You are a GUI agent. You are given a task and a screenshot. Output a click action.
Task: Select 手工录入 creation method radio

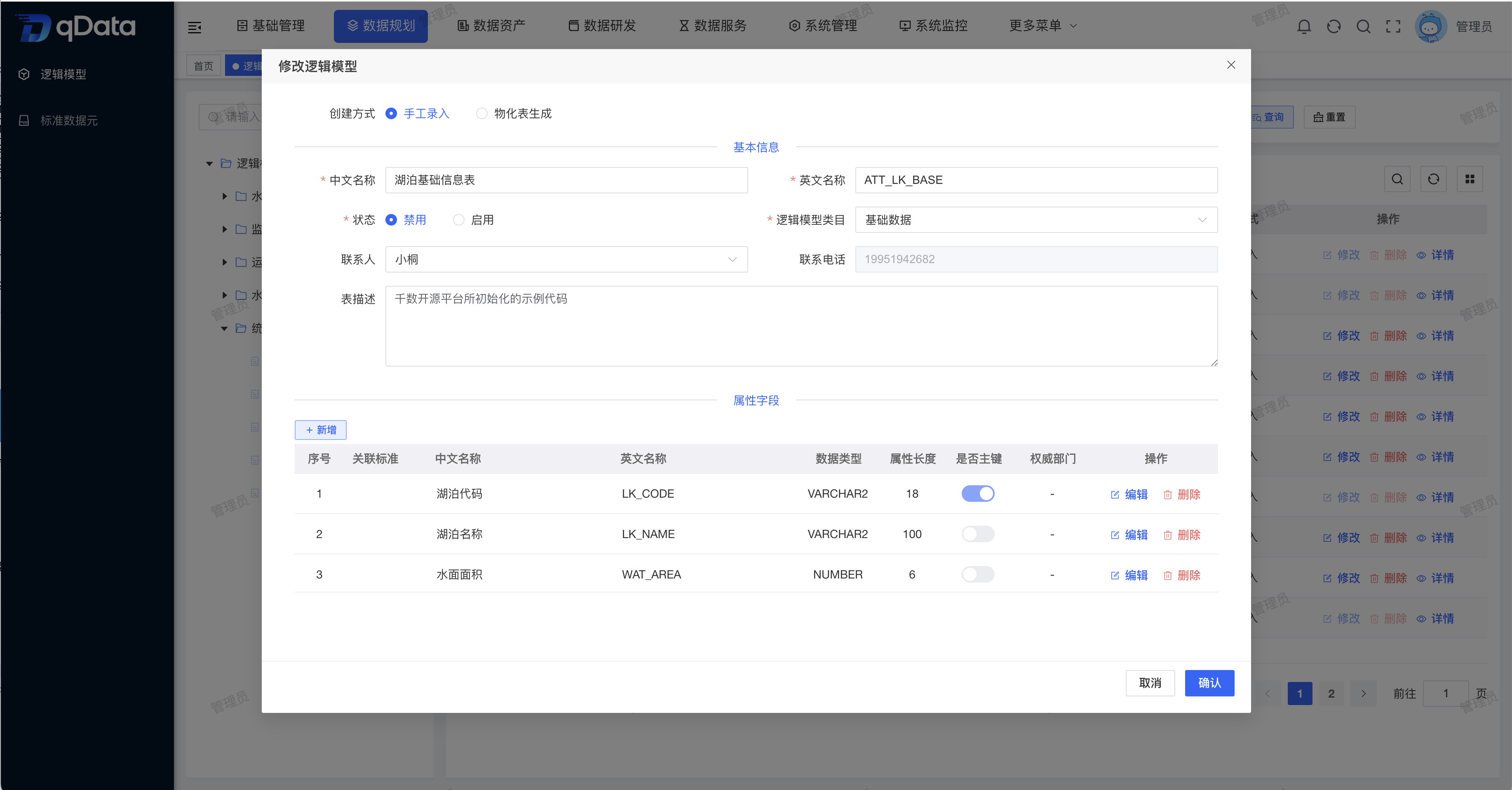click(x=391, y=113)
